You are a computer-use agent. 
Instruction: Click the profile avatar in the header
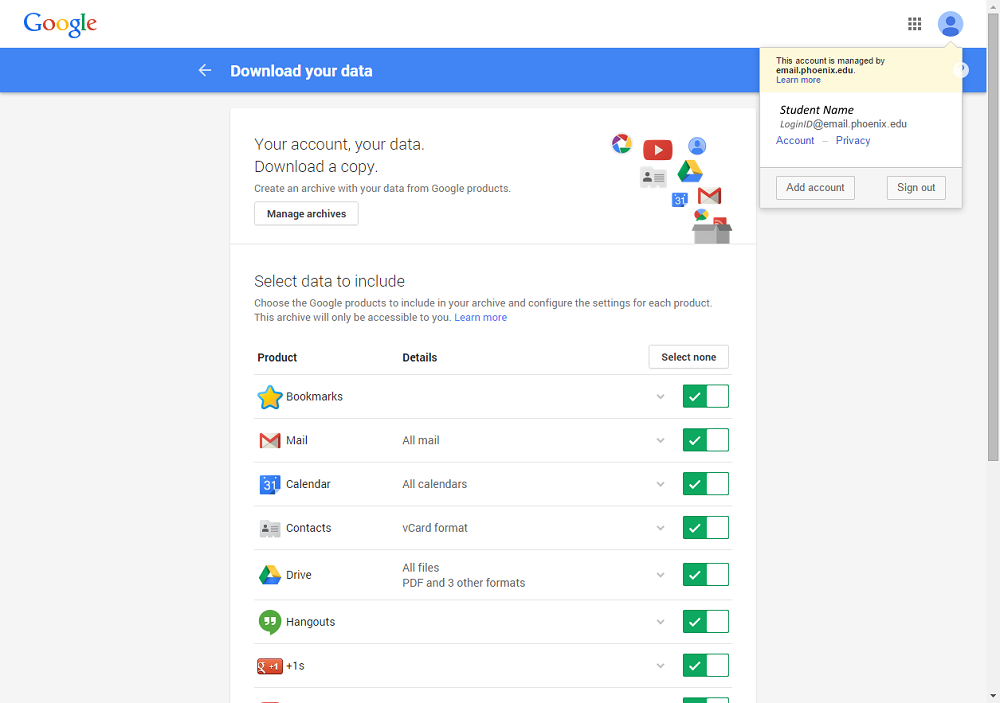click(x=950, y=23)
